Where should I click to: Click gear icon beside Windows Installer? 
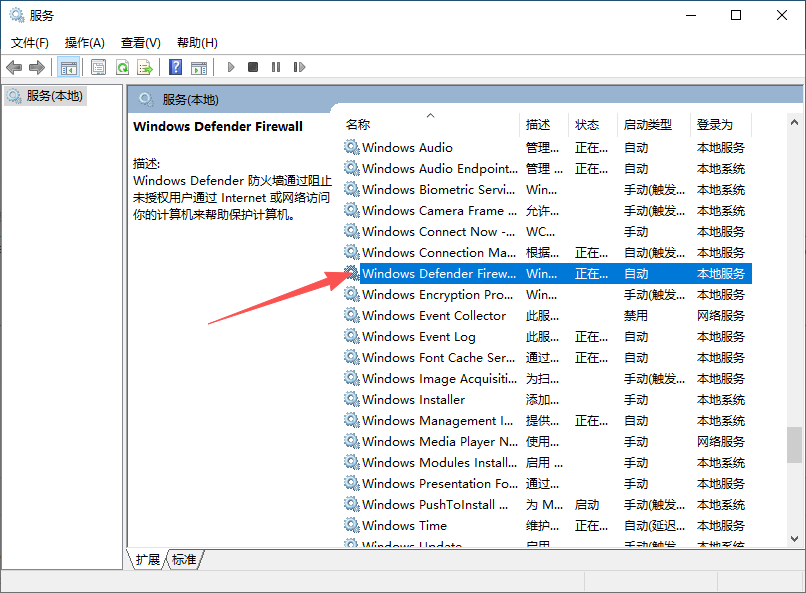(x=352, y=399)
